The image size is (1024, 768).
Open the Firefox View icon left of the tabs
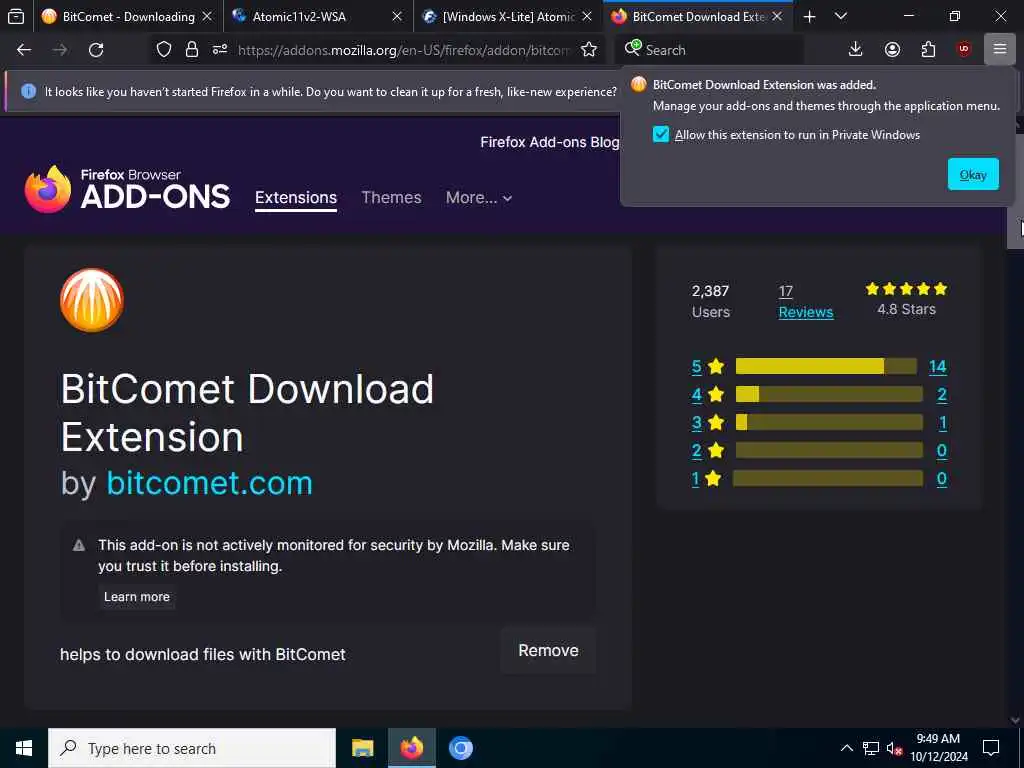click(x=16, y=16)
